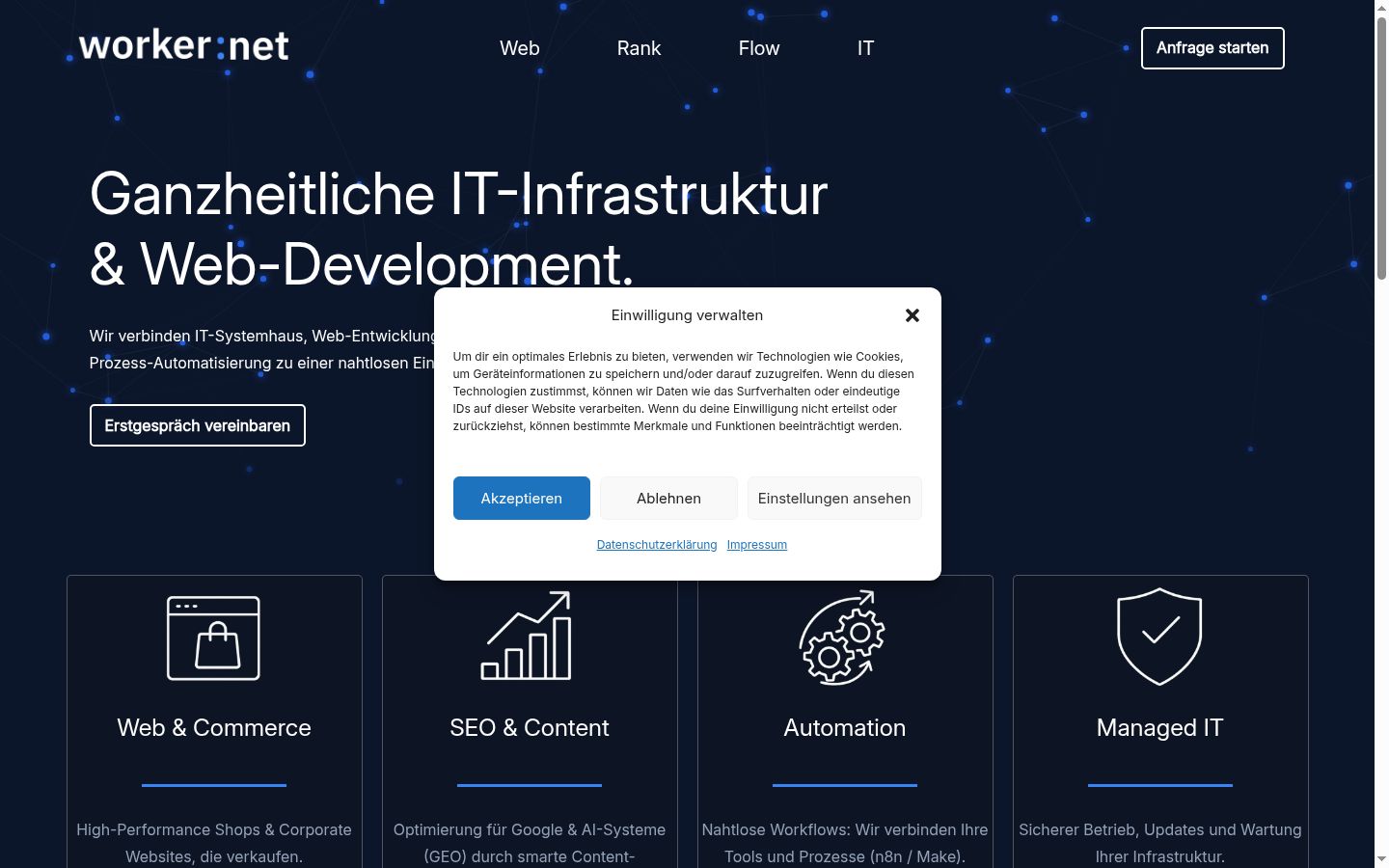Click the Web & Commerce shopping window icon
This screenshot has height=868, width=1389.
(214, 637)
